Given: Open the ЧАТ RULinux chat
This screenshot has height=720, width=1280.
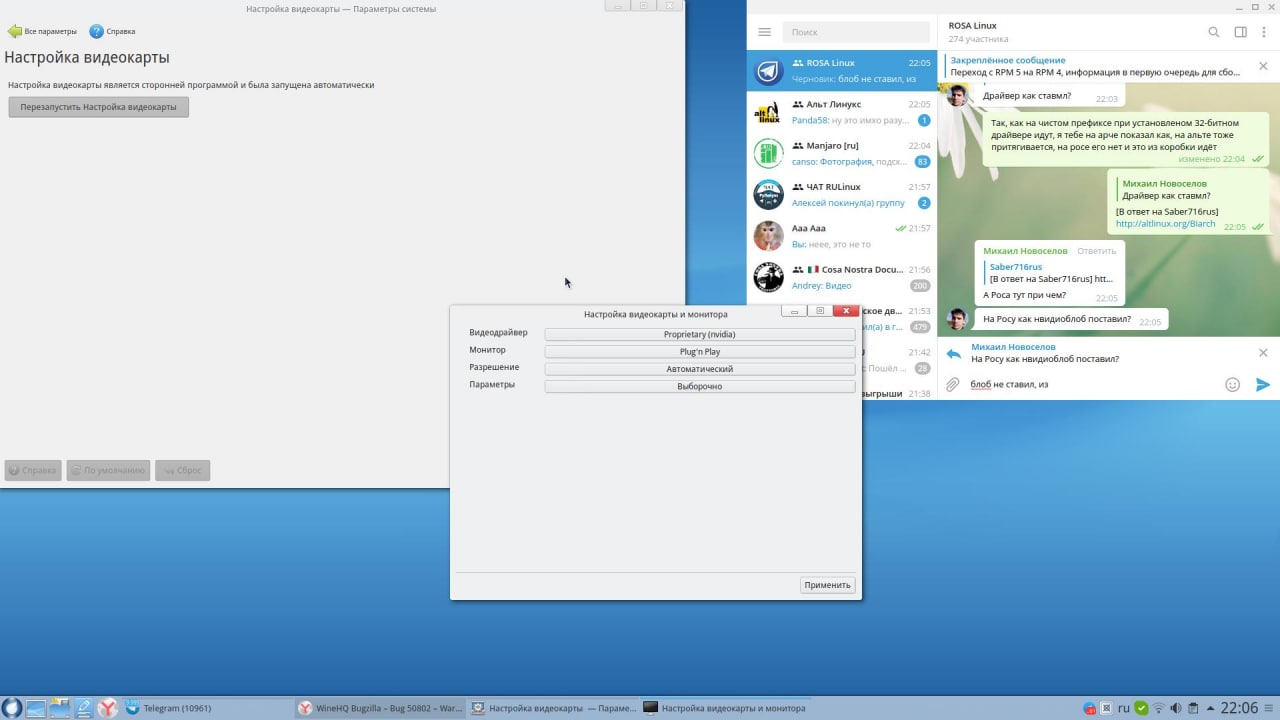Looking at the screenshot, I should coord(842,195).
